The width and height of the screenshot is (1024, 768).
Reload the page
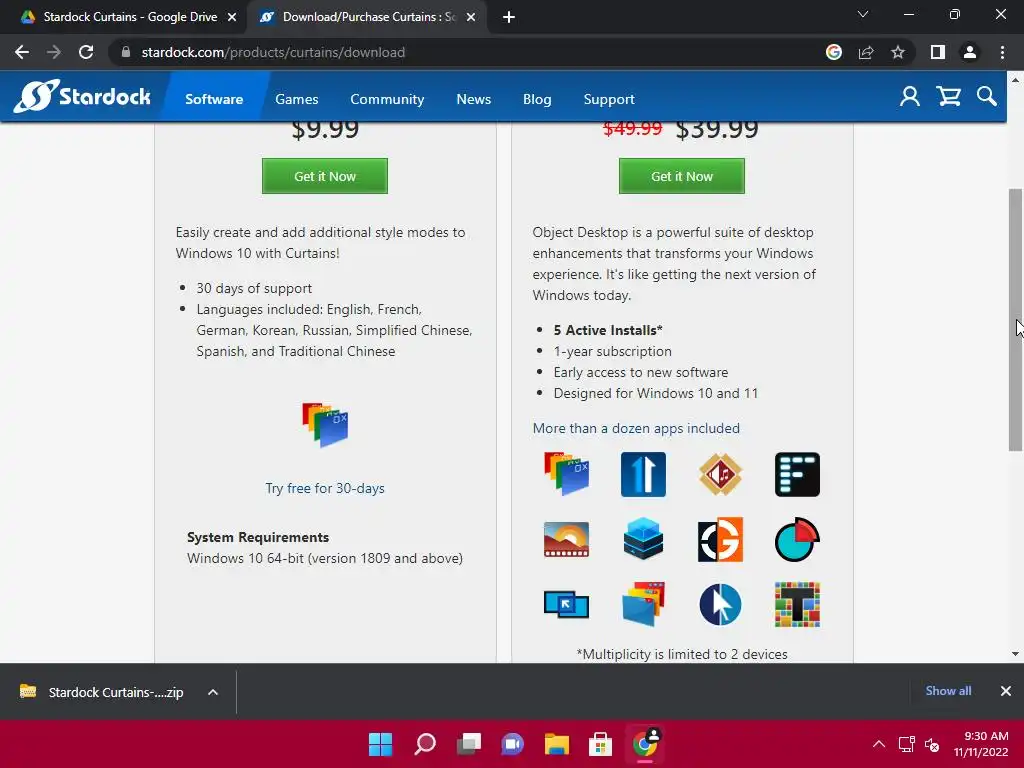pos(86,52)
